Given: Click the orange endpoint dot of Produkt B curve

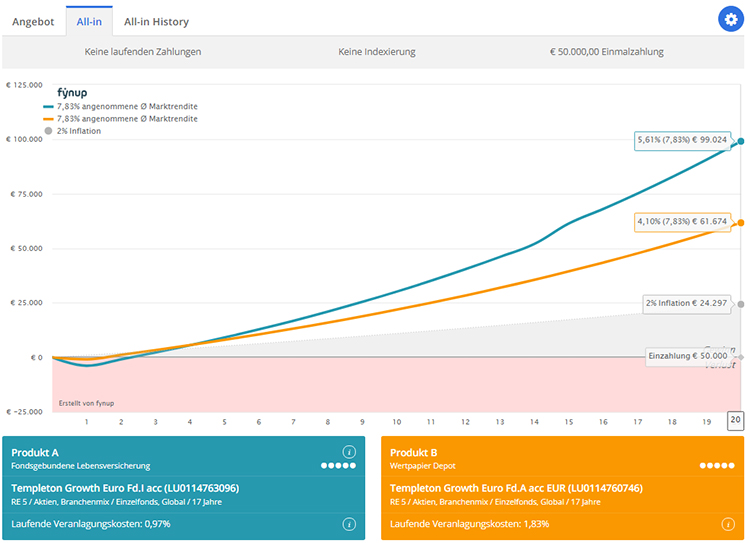Looking at the screenshot, I should (x=740, y=223).
